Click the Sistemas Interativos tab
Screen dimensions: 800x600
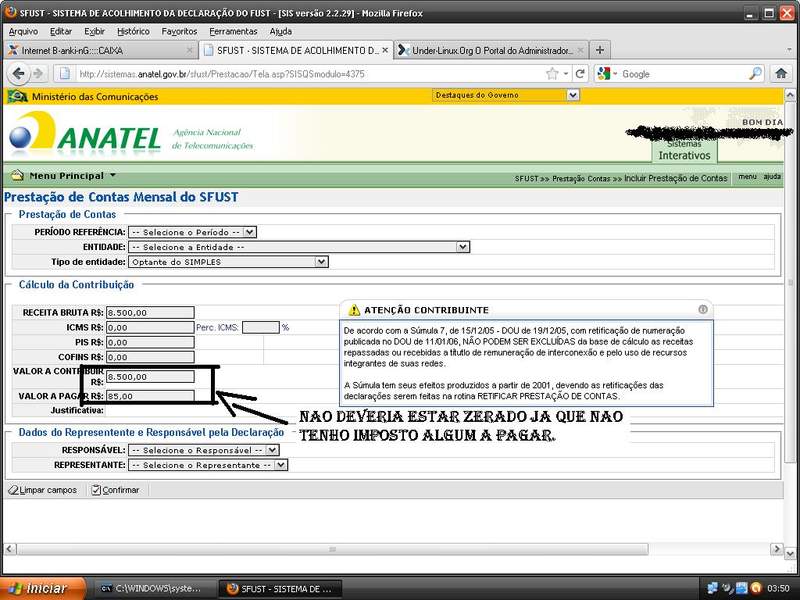(x=684, y=151)
